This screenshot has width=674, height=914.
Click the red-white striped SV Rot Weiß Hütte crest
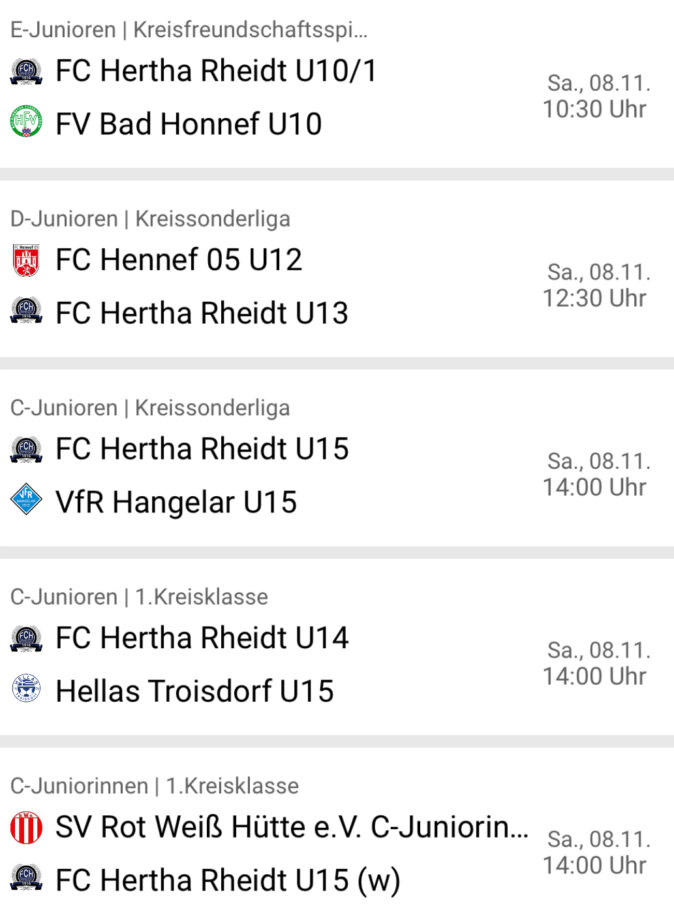(26, 827)
